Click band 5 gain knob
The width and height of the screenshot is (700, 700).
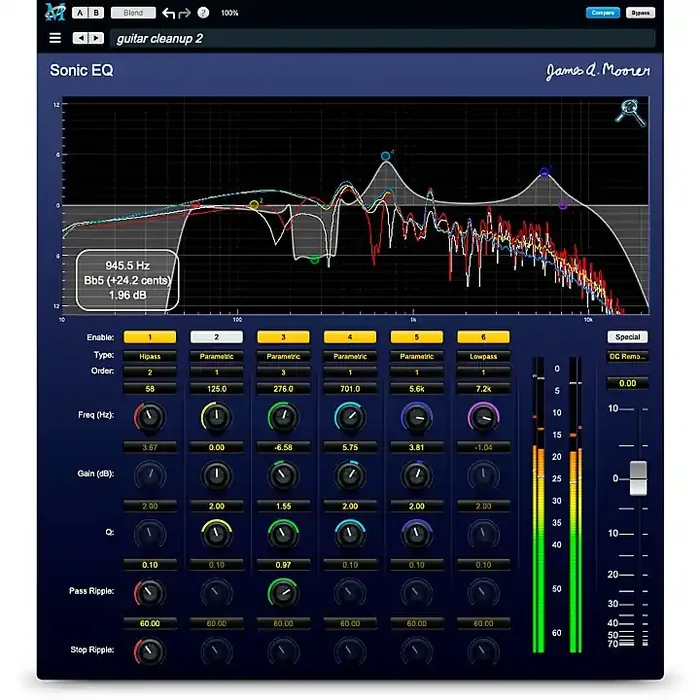pos(417,475)
